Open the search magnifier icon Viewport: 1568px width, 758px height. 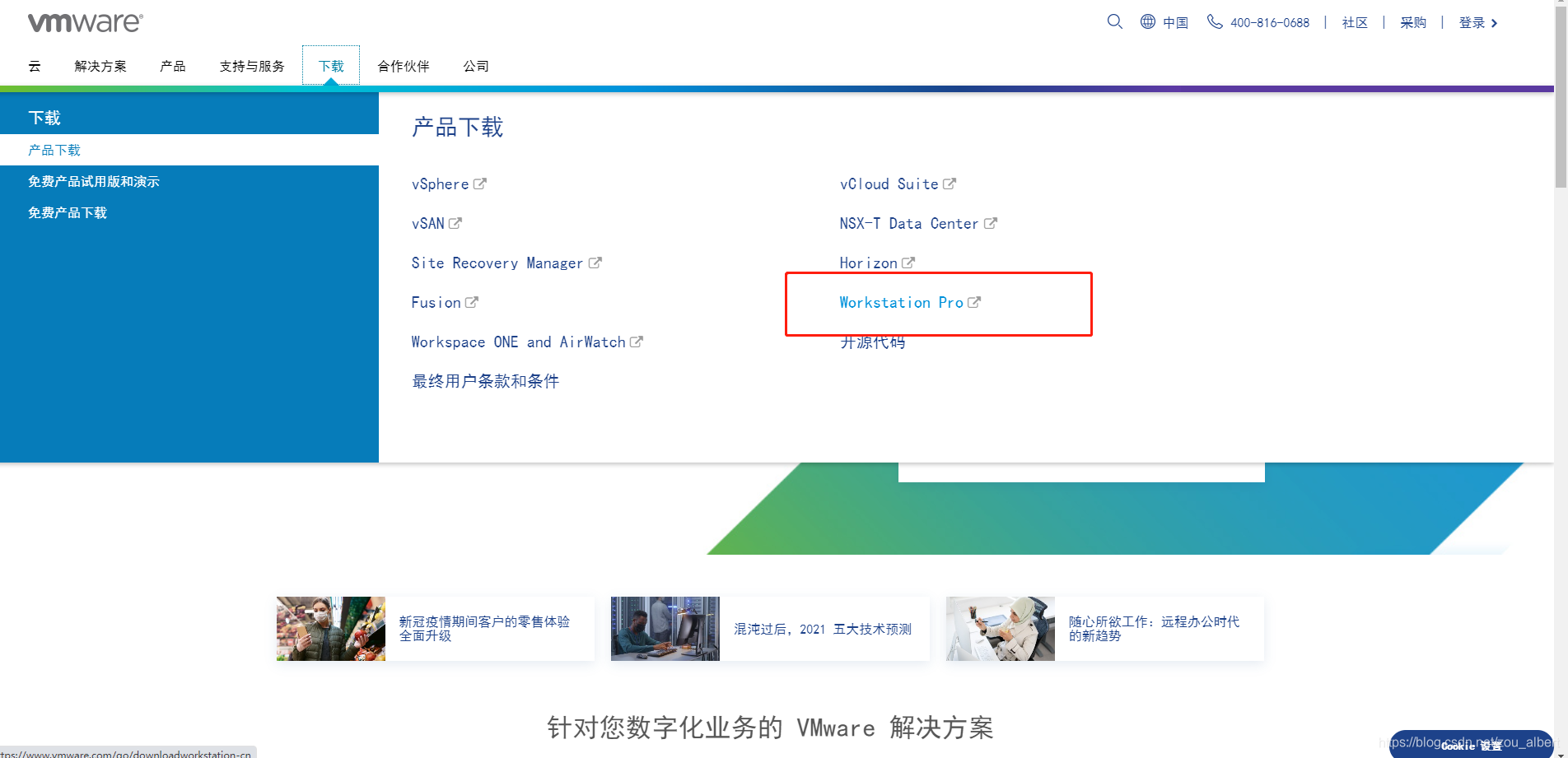point(1115,21)
